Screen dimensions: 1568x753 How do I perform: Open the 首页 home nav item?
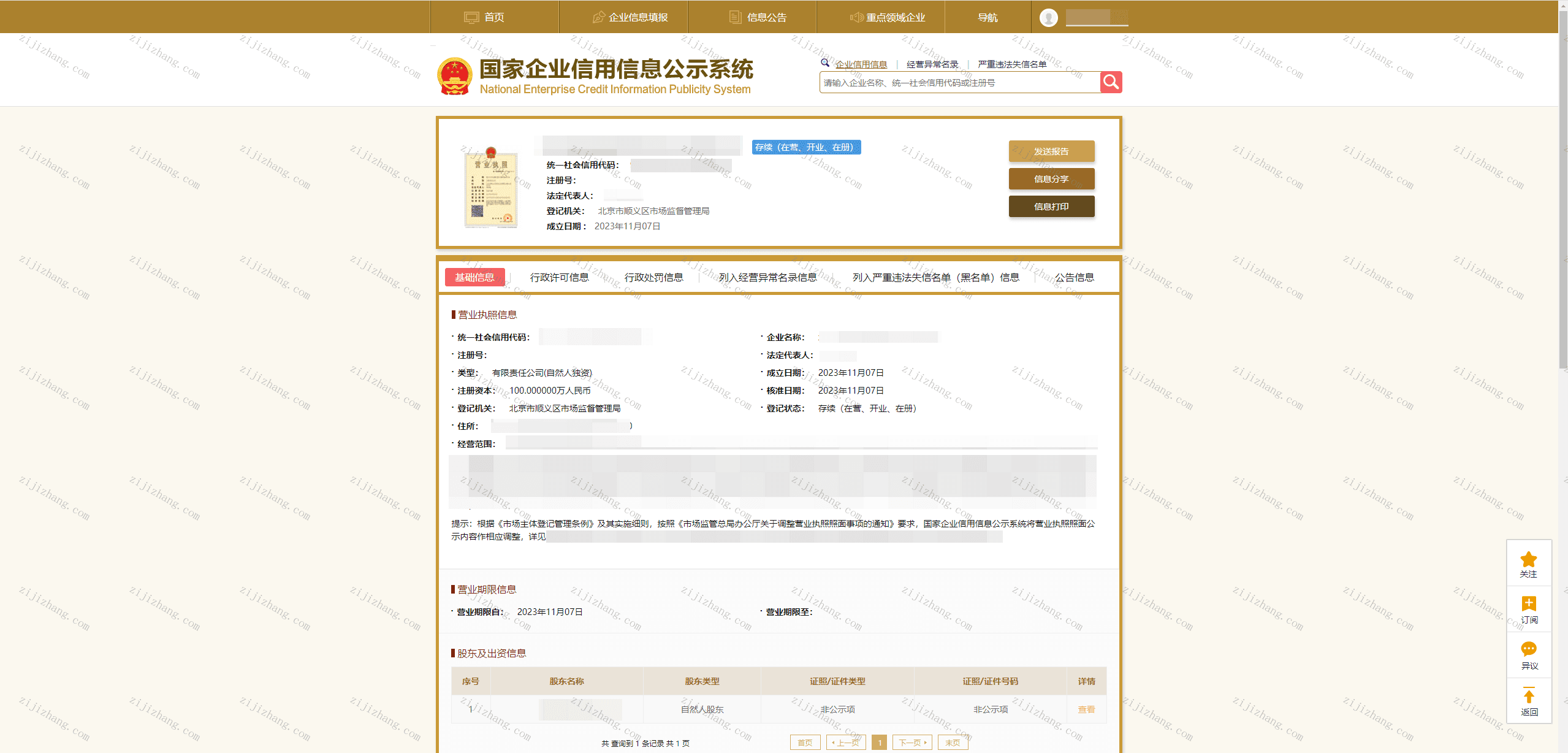pyautogui.click(x=494, y=17)
